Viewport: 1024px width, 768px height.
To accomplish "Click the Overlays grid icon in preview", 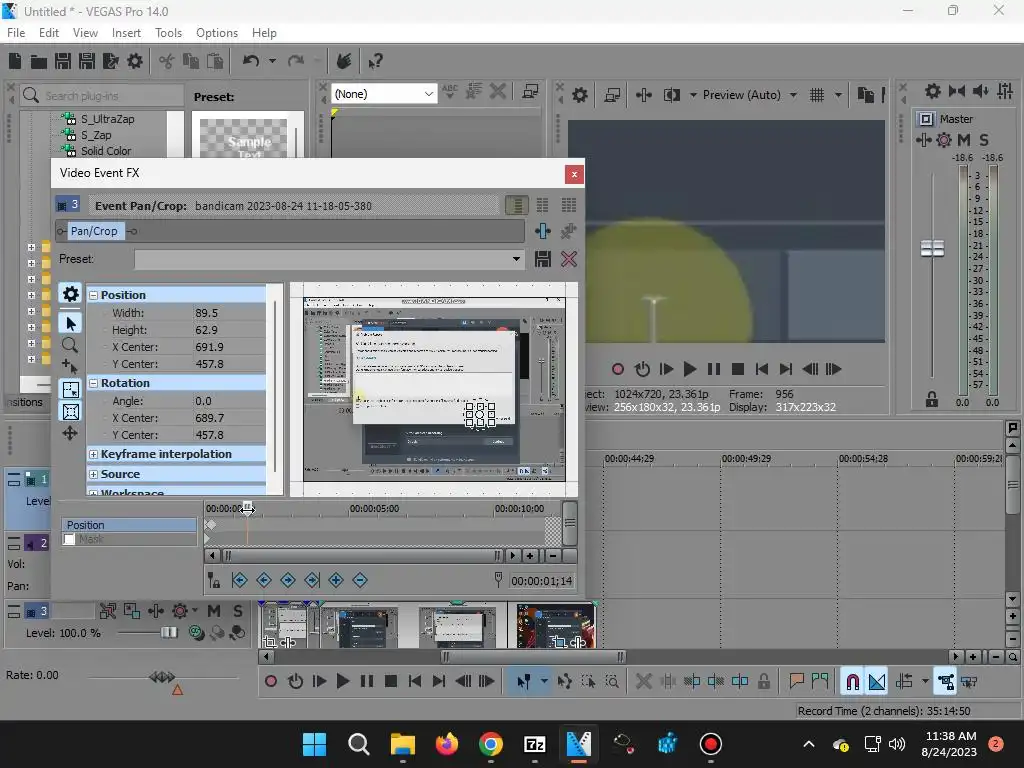I will pos(817,95).
